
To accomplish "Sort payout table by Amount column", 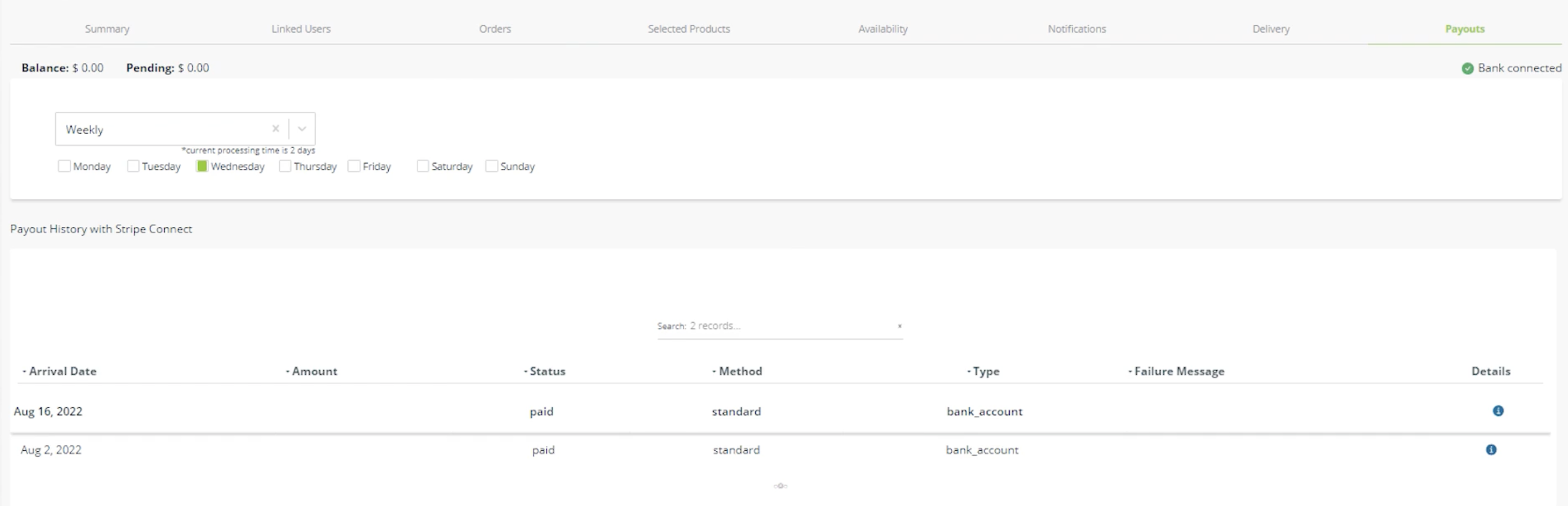I will click(x=314, y=372).
